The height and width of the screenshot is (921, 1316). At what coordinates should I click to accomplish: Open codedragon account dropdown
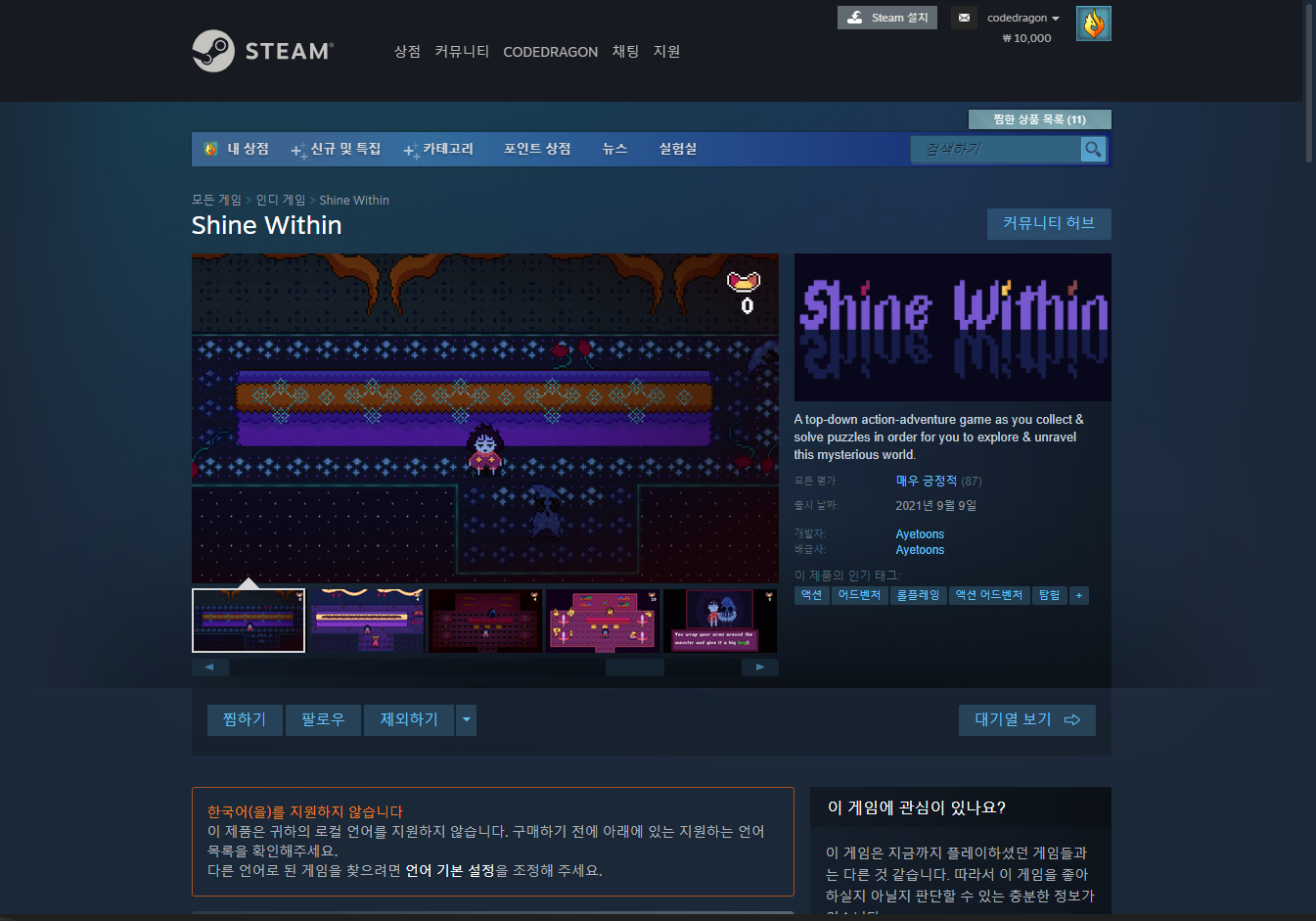(x=1023, y=18)
